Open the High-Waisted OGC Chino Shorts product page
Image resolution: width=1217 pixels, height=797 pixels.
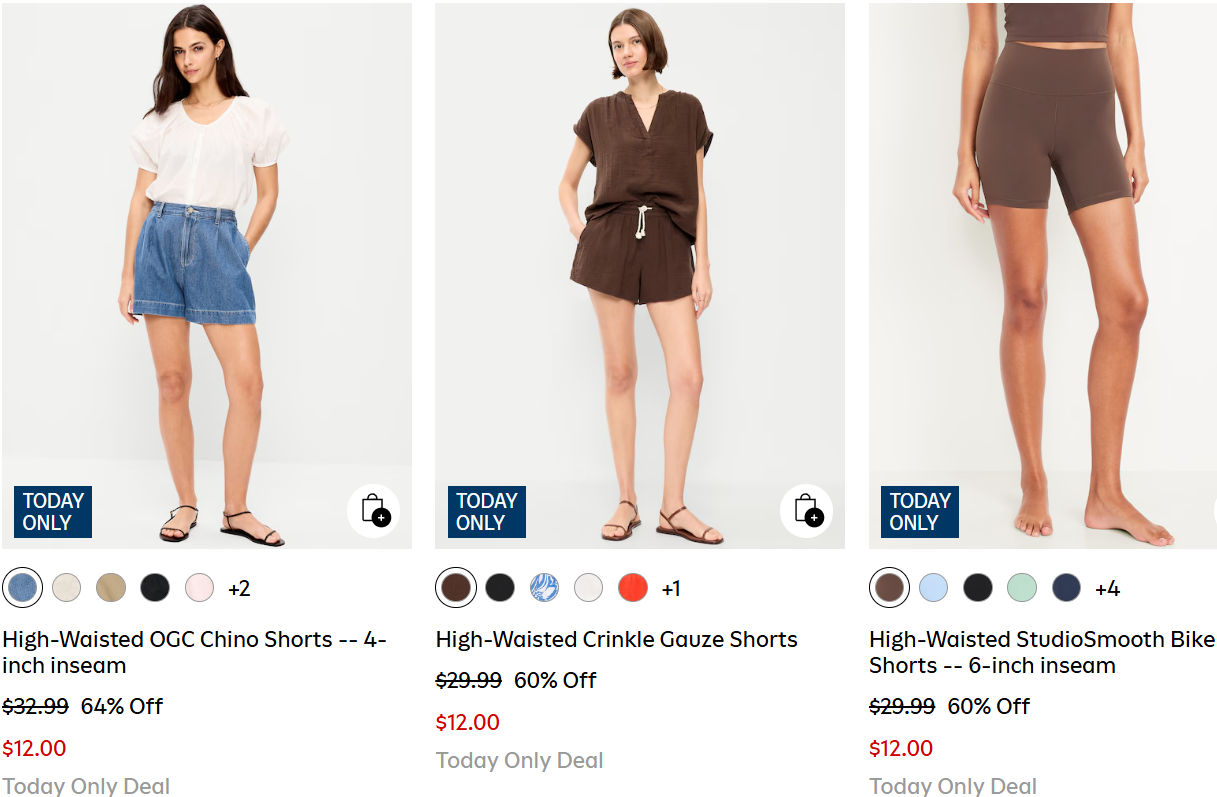(x=193, y=652)
